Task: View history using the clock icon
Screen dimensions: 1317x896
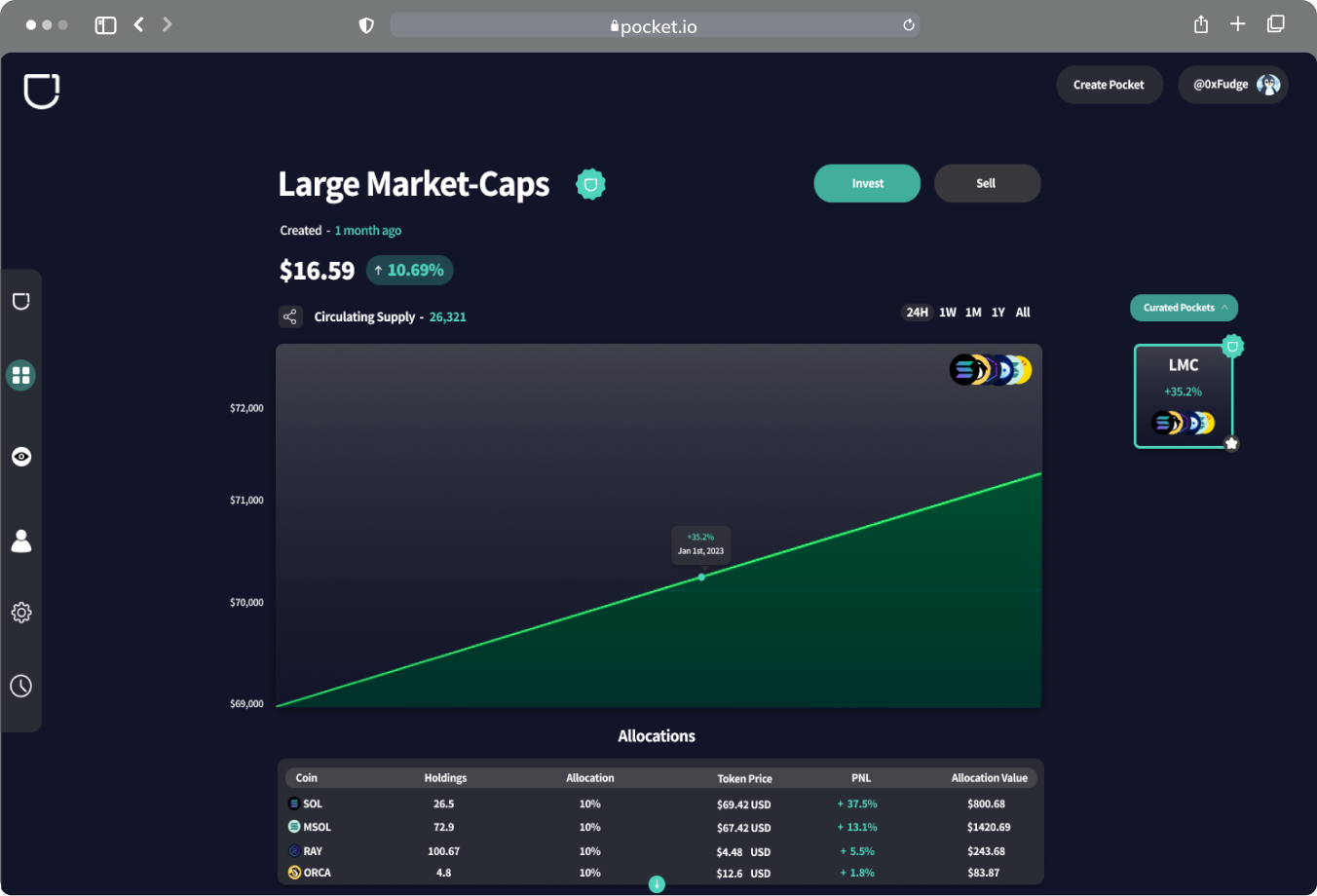Action: pos(20,686)
